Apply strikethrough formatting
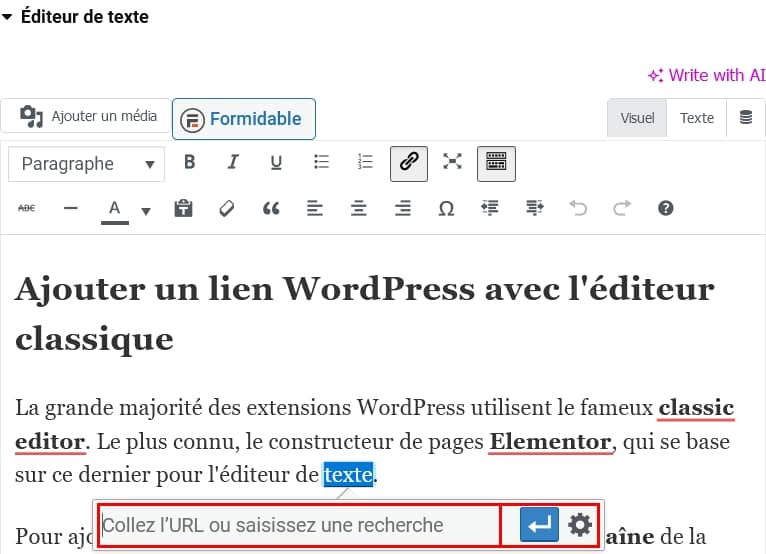Viewport: 766px width, 554px height. [x=27, y=208]
